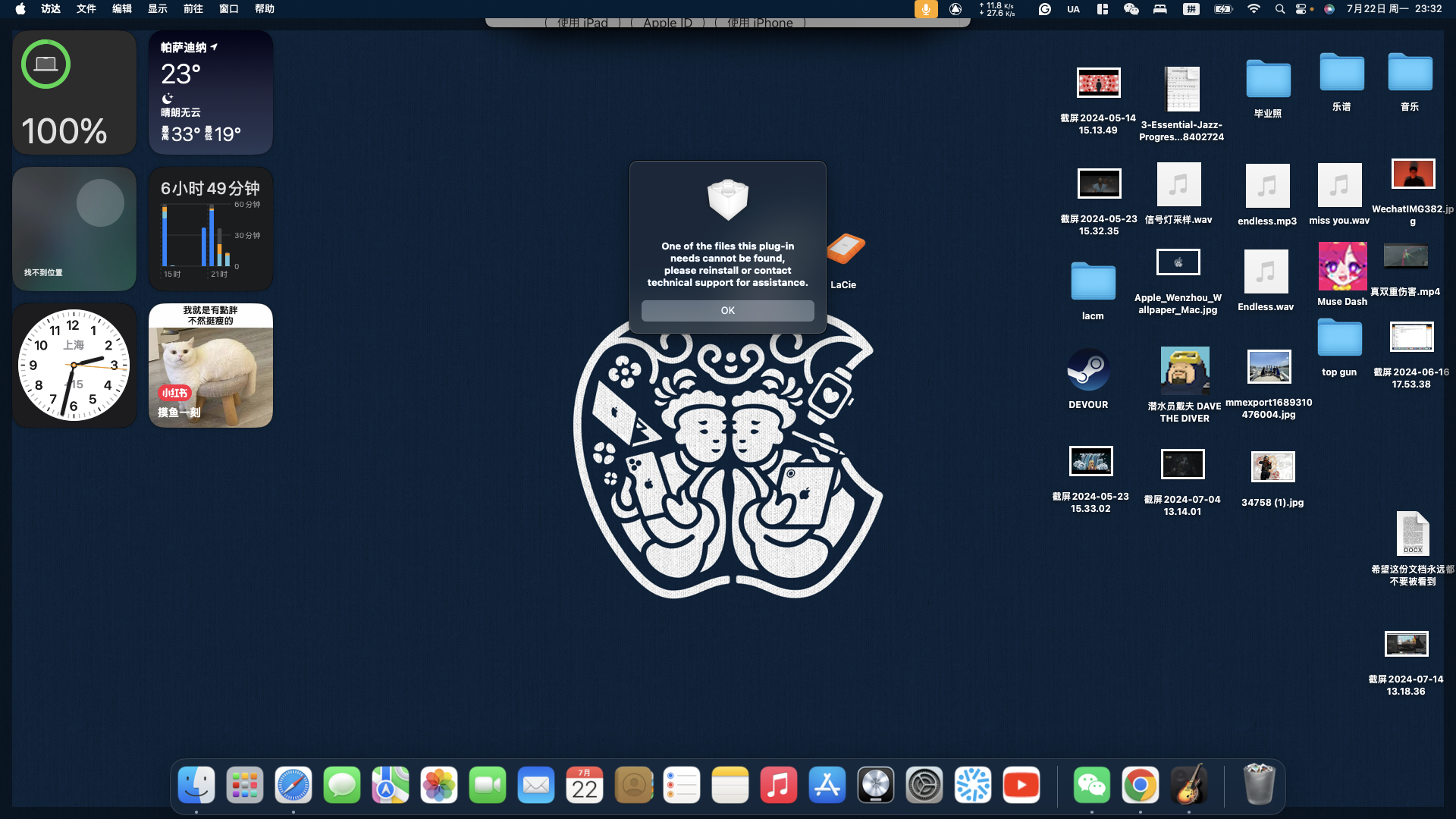Open the 小红书 cat photo widget
The image size is (1456, 819).
211,366
